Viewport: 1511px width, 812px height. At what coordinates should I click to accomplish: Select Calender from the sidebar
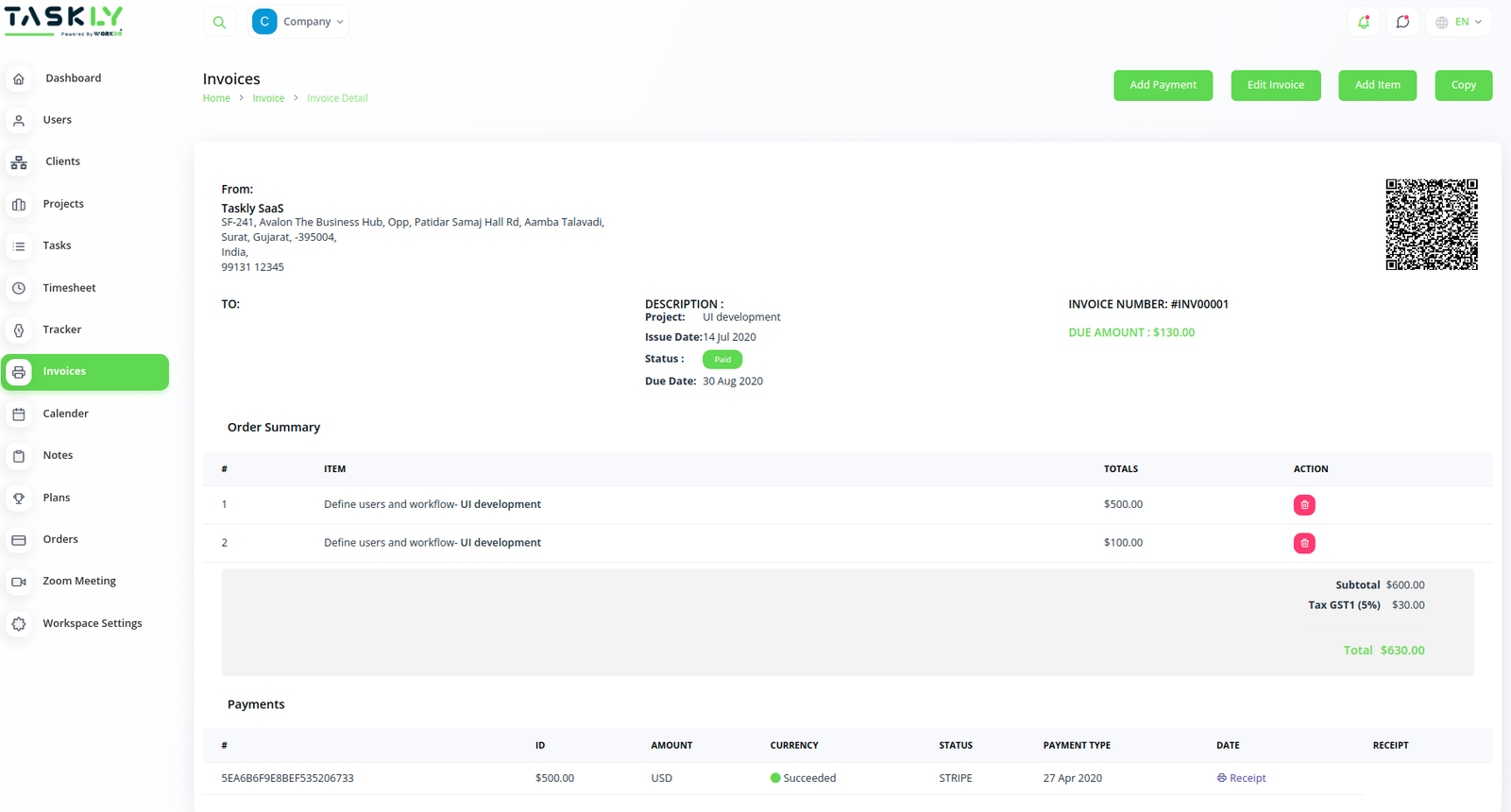click(65, 414)
